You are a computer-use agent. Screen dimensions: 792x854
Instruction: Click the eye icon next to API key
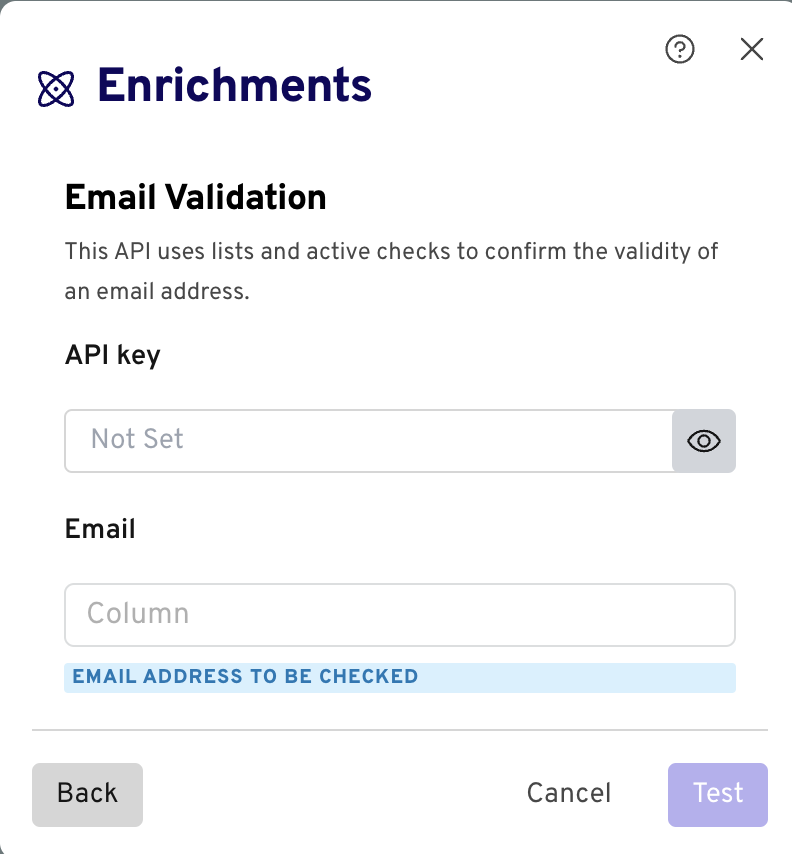(x=704, y=441)
